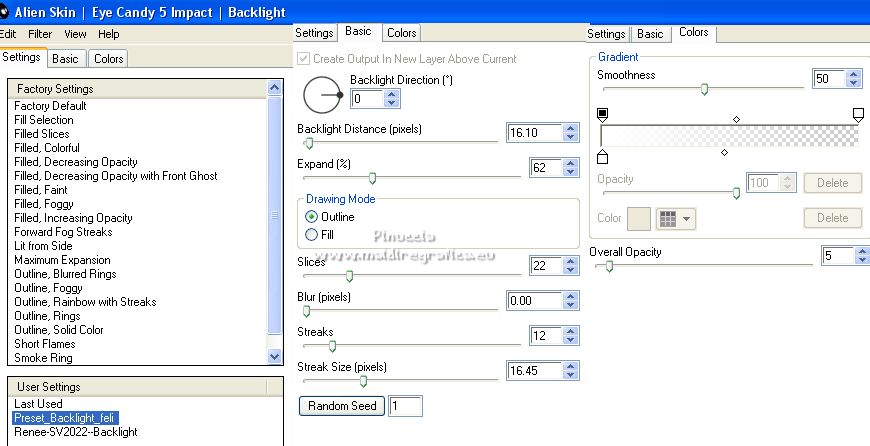Screen dimensions: 870x446
Task: Toggle Create Output In New Layer checkbox
Action: pyautogui.click(x=304, y=59)
